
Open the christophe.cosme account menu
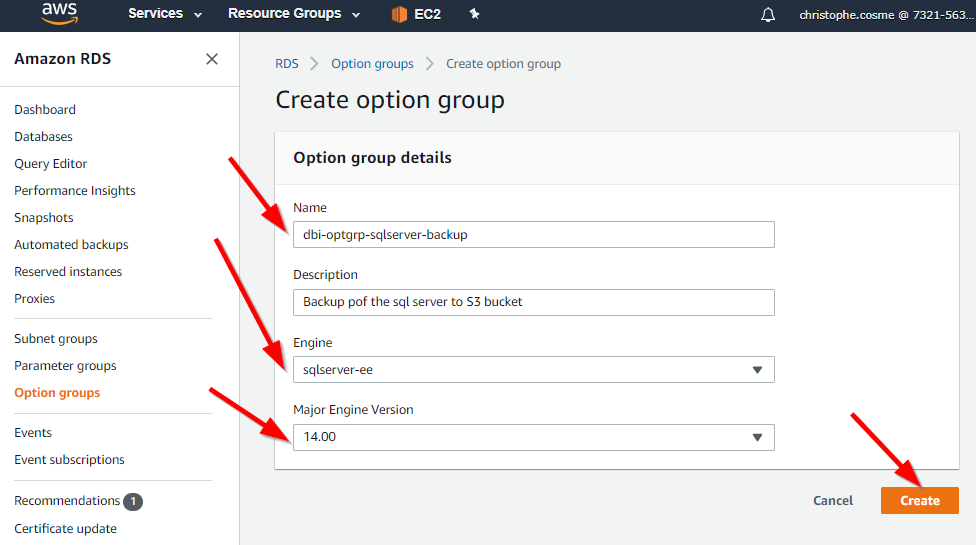pos(886,15)
